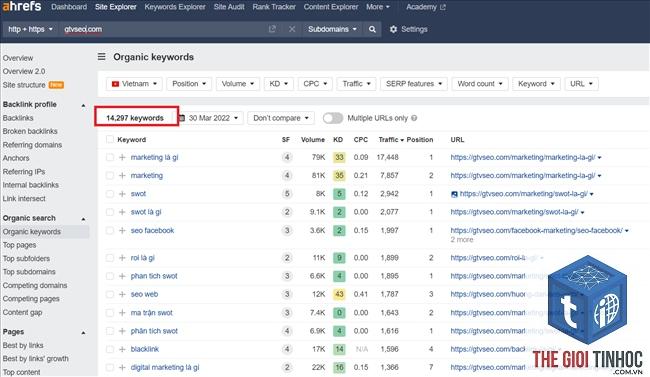
Task: Click the KD value 43 for 'seo web'
Action: pyautogui.click(x=339, y=294)
